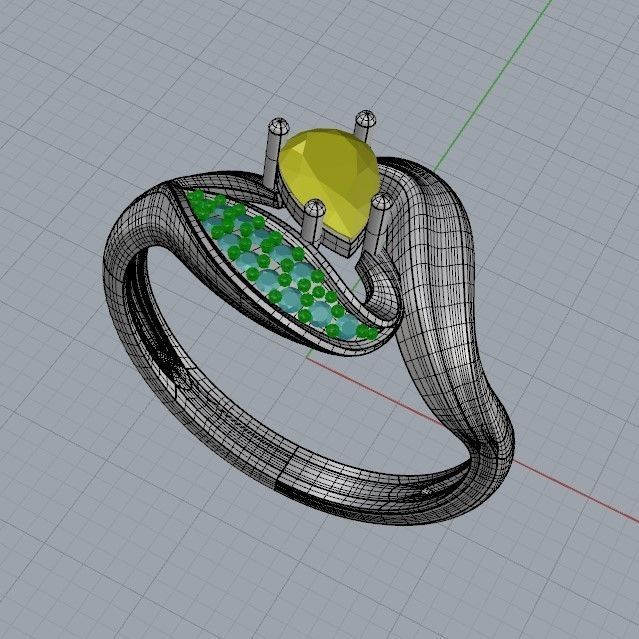The width and height of the screenshot is (639, 639).
Task: Pick the rear prong behind the yellow stone's right side
Action: point(364,126)
